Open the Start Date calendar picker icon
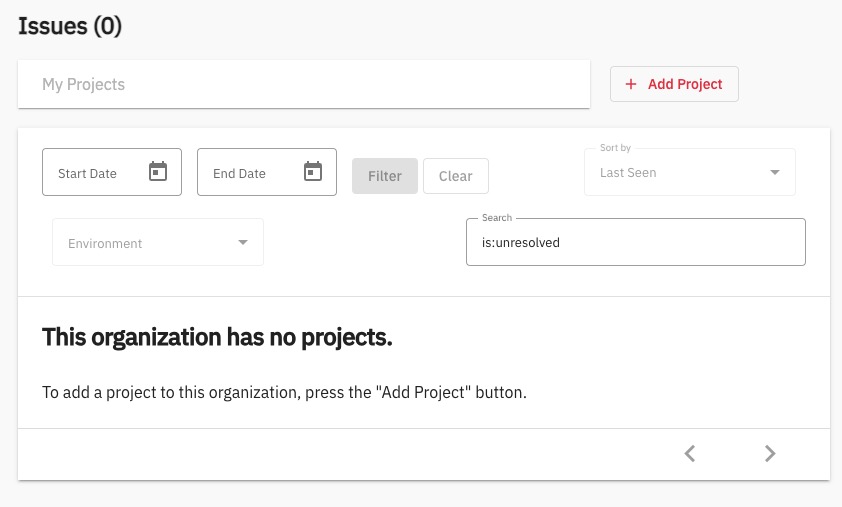842x507 pixels. point(157,172)
